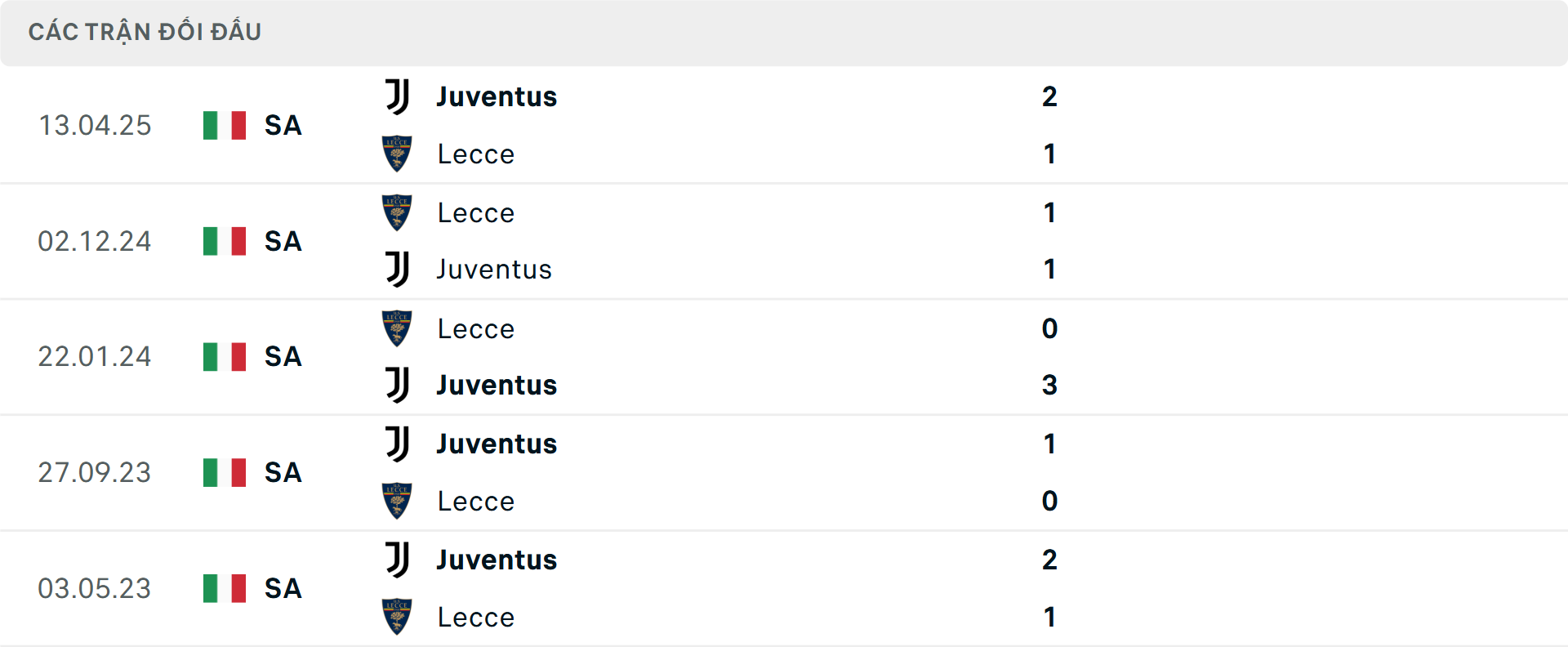Select the Lecce crest in the 27.09.23 row

tap(397, 501)
